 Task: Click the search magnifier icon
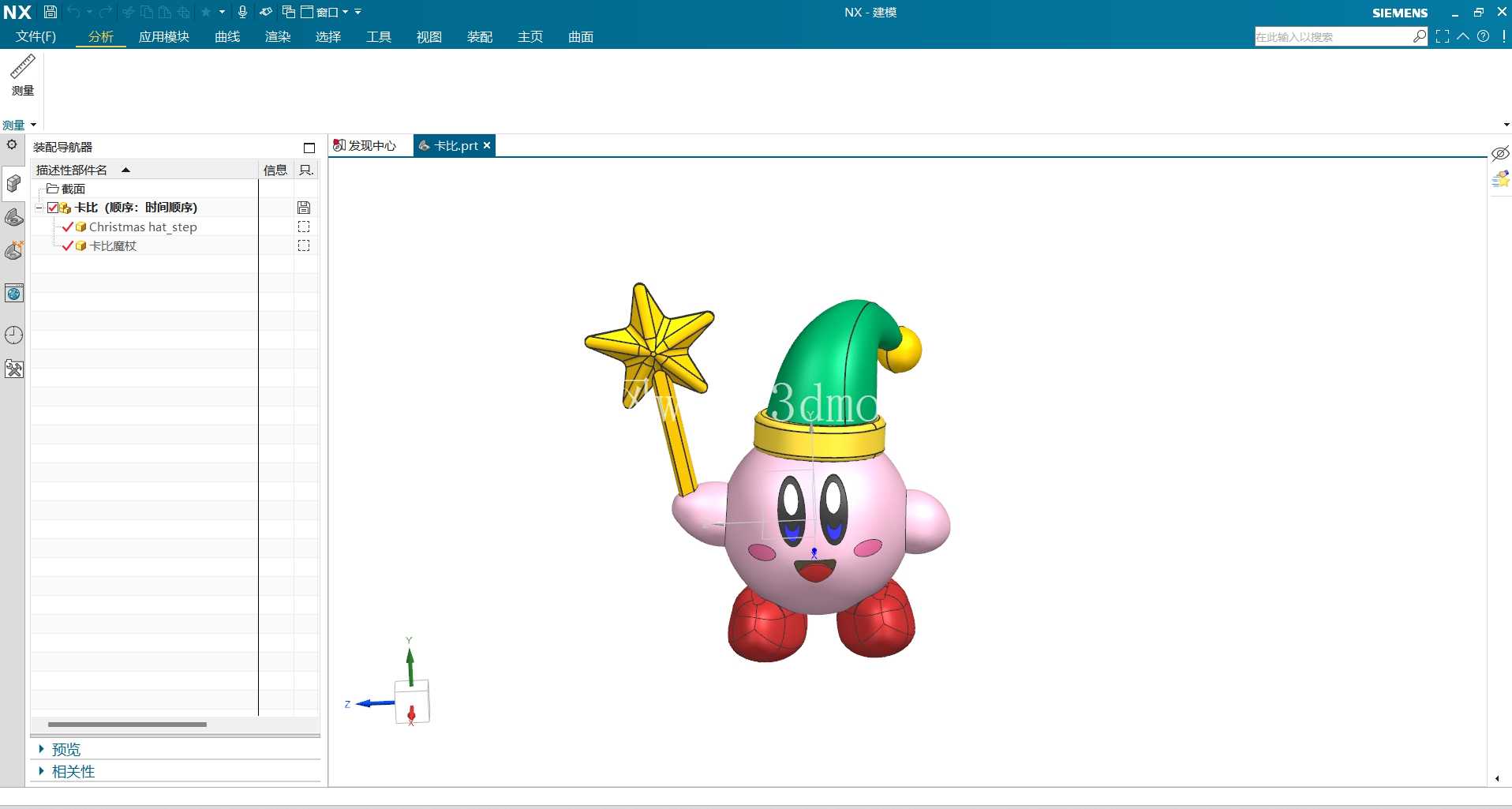[1420, 36]
